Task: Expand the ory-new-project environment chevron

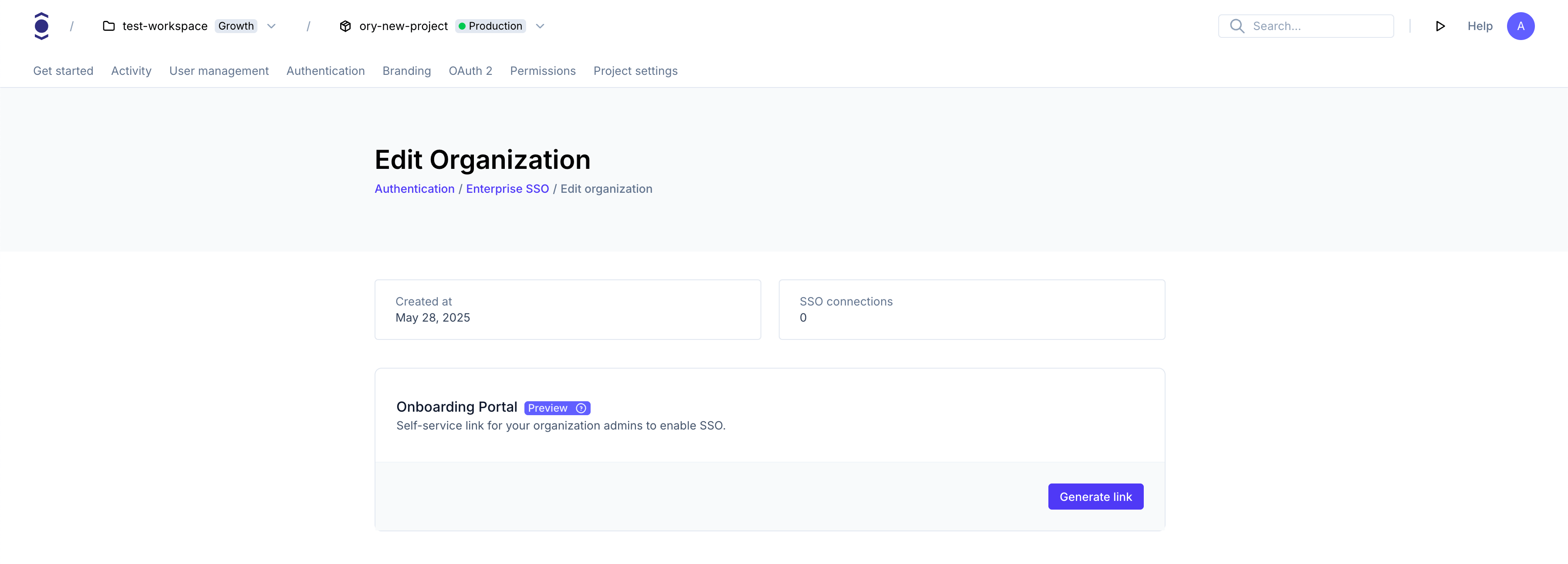Action: coord(540,26)
